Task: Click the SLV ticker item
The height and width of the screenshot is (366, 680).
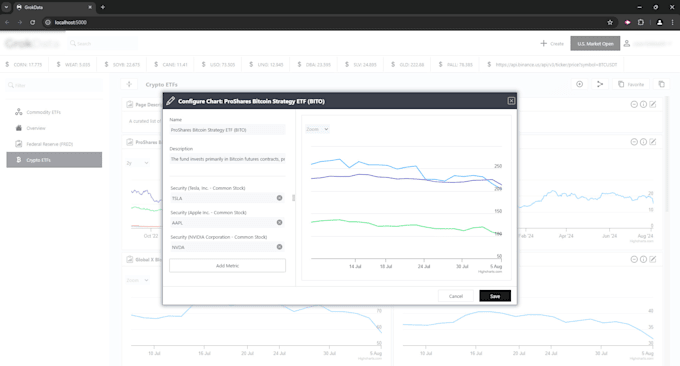Action: coord(361,64)
